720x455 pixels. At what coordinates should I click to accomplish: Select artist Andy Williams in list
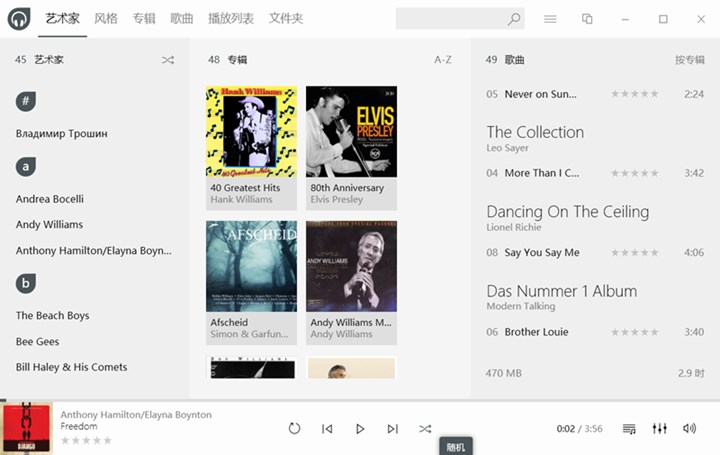click(x=49, y=225)
